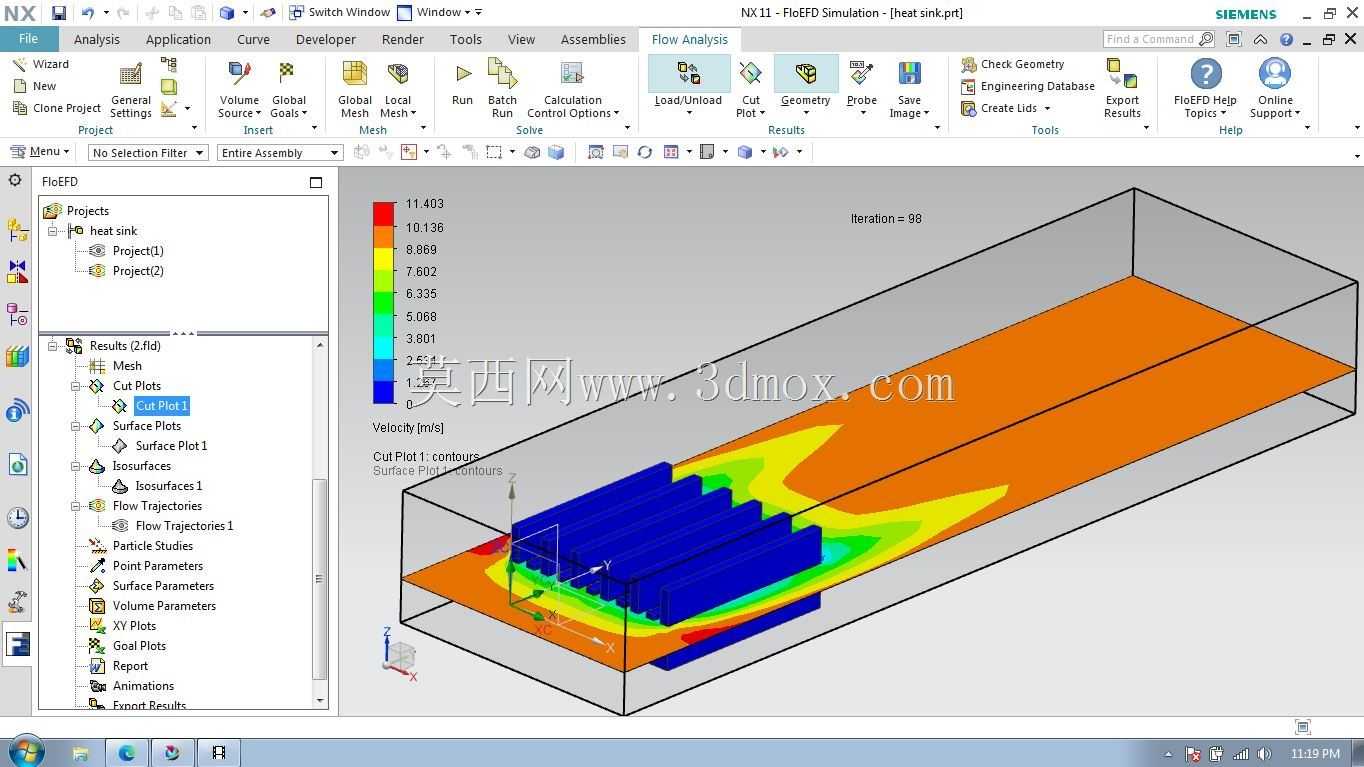Open the Menu dropdown

coord(40,152)
